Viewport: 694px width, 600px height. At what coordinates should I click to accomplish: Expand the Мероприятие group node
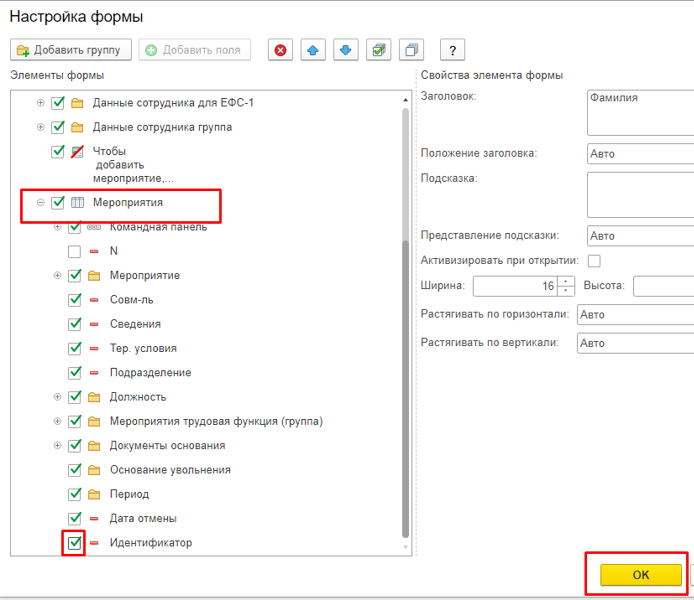tap(57, 275)
